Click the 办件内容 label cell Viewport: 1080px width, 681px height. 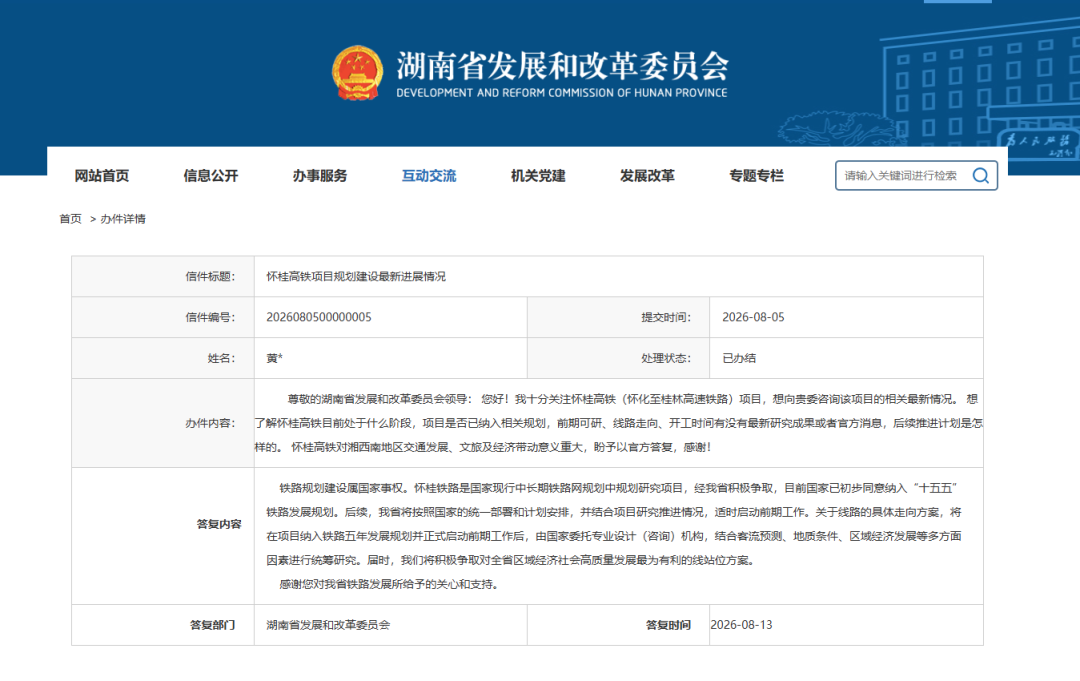pyautogui.click(x=163, y=423)
